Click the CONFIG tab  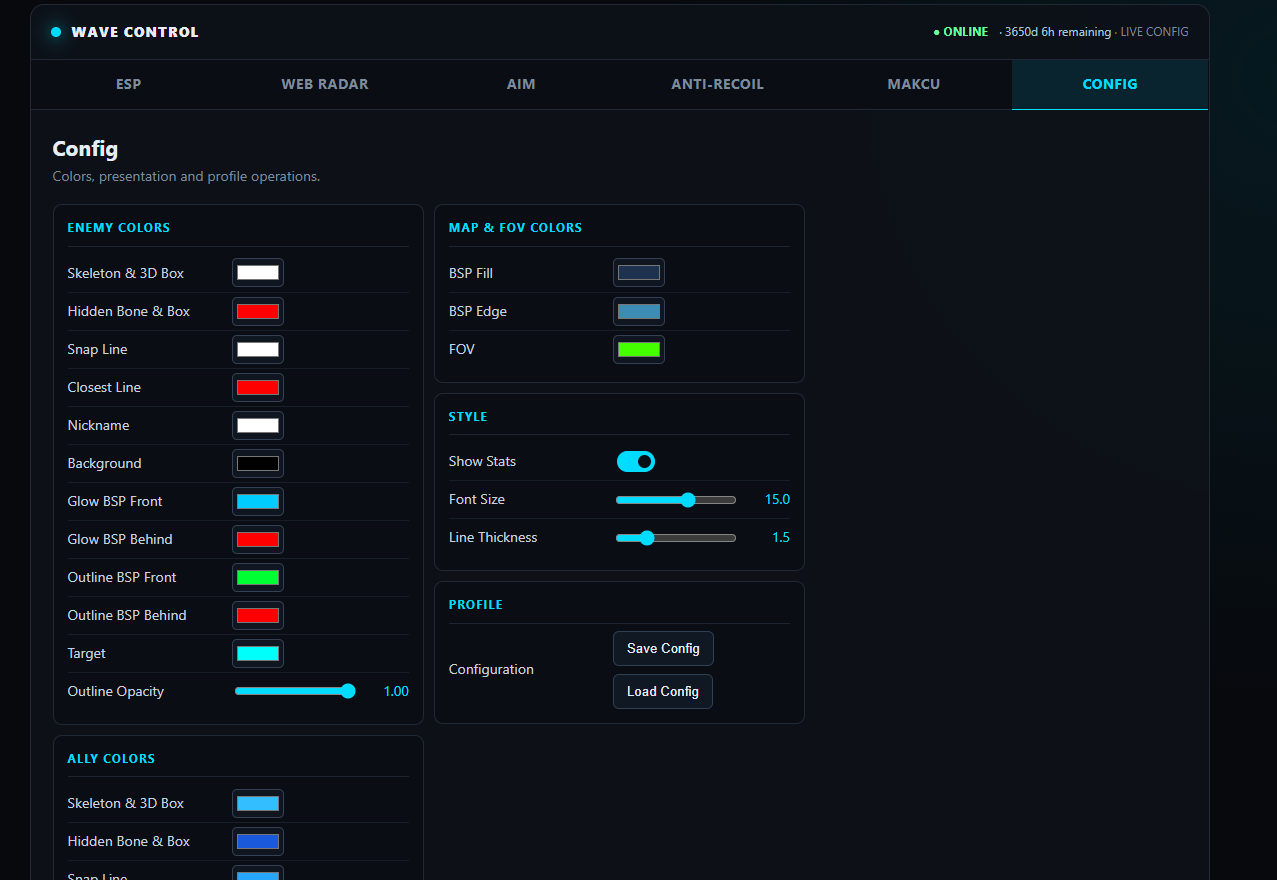click(1110, 84)
